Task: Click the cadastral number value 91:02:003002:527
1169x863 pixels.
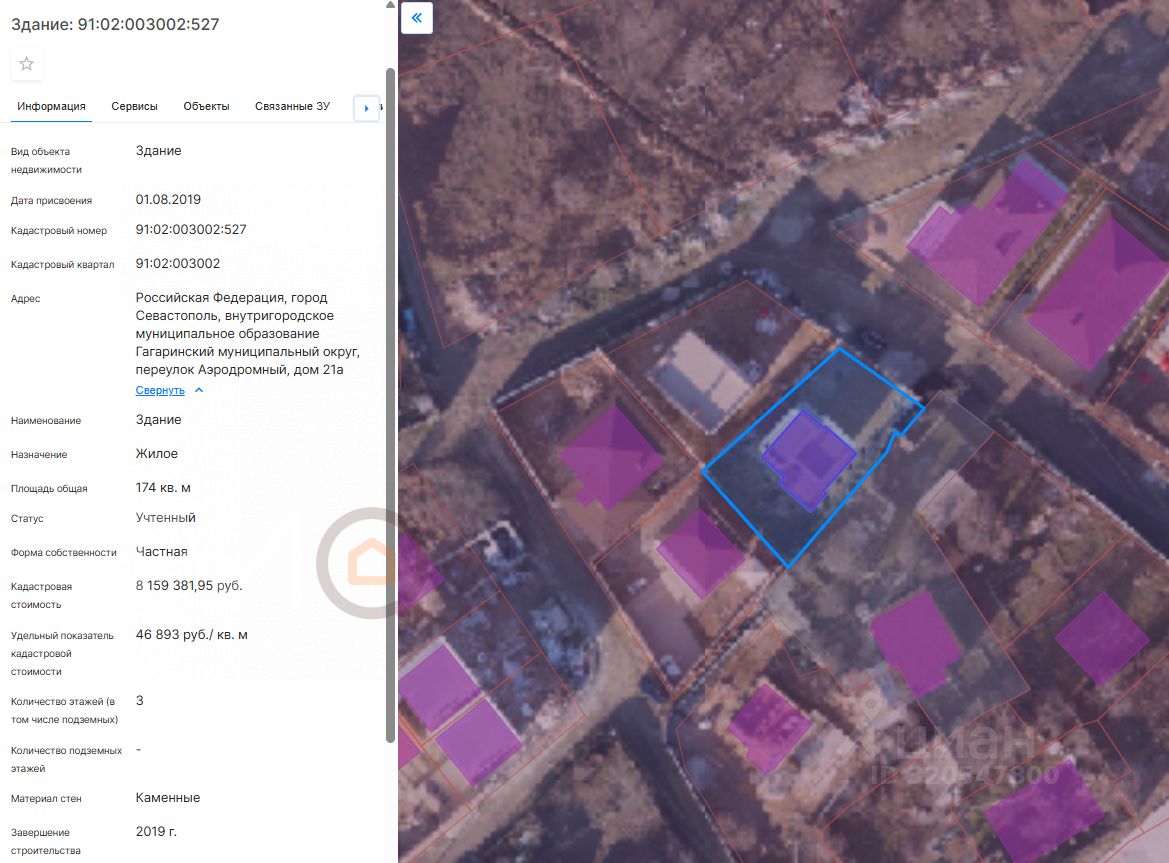Action: point(191,230)
